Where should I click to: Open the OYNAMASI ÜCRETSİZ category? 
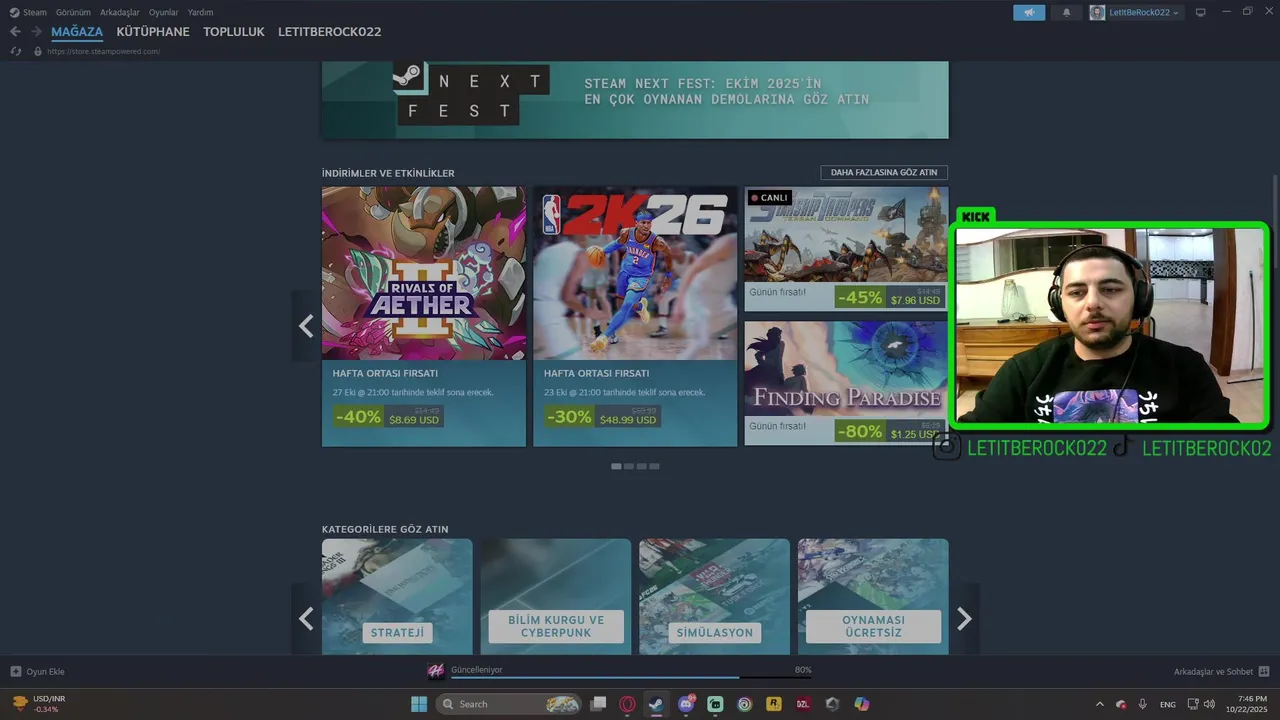[x=873, y=597]
